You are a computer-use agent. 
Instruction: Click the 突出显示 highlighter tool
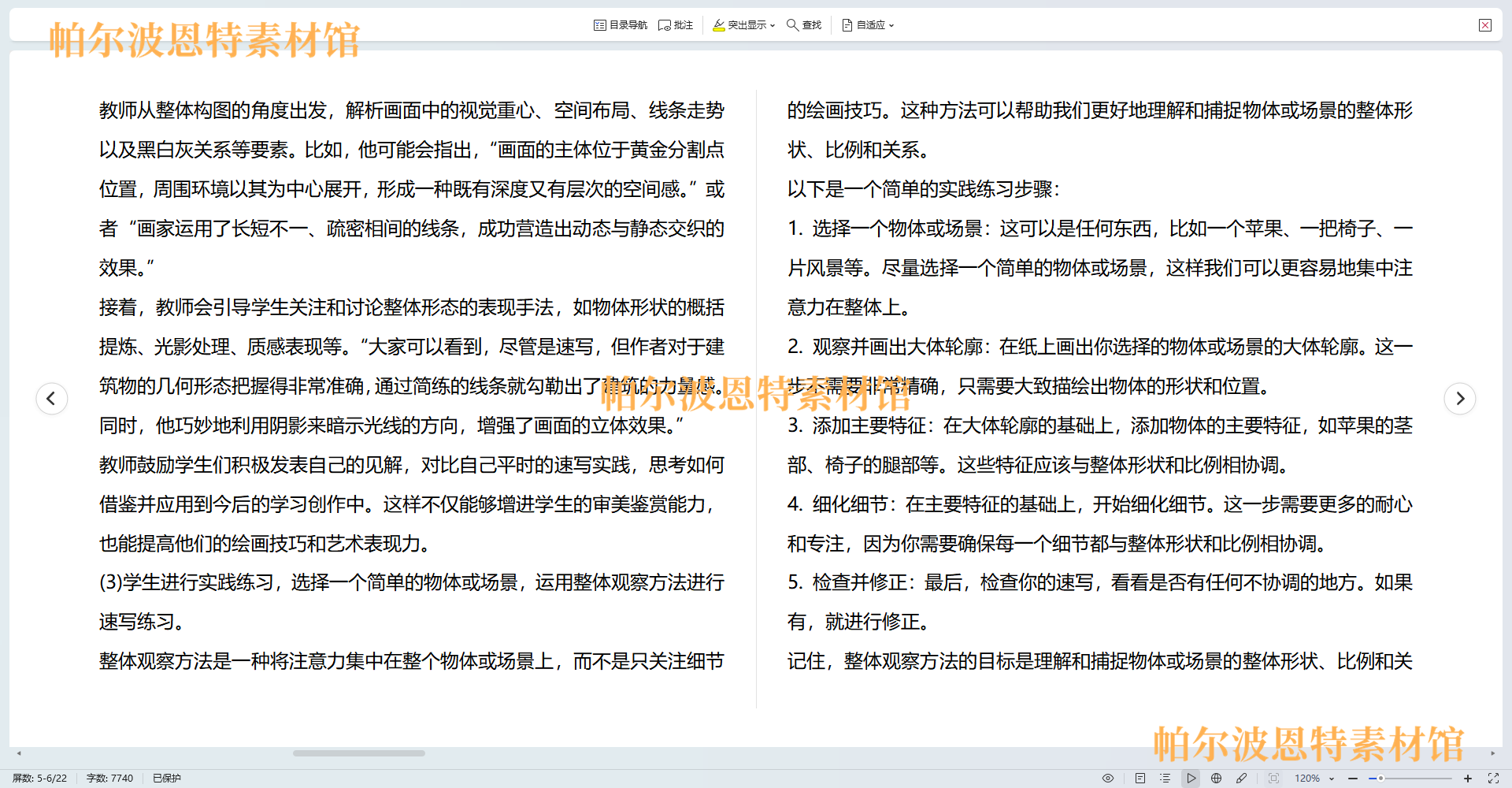point(739,25)
